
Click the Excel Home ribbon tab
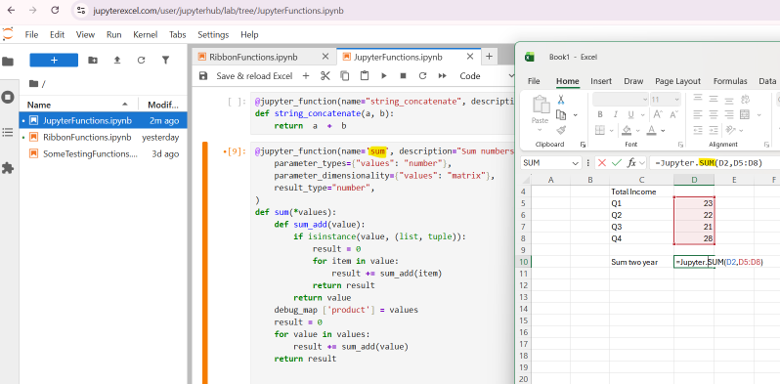pyautogui.click(x=568, y=82)
